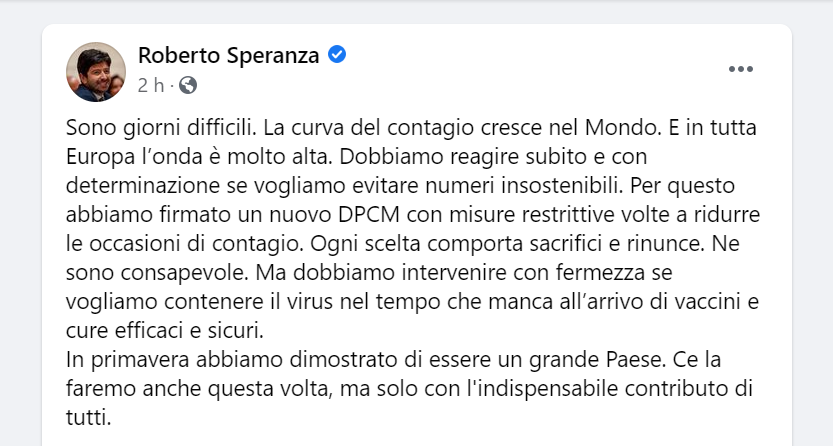Click the blue verified badge icon
The width and height of the screenshot is (833, 446).
(x=337, y=55)
